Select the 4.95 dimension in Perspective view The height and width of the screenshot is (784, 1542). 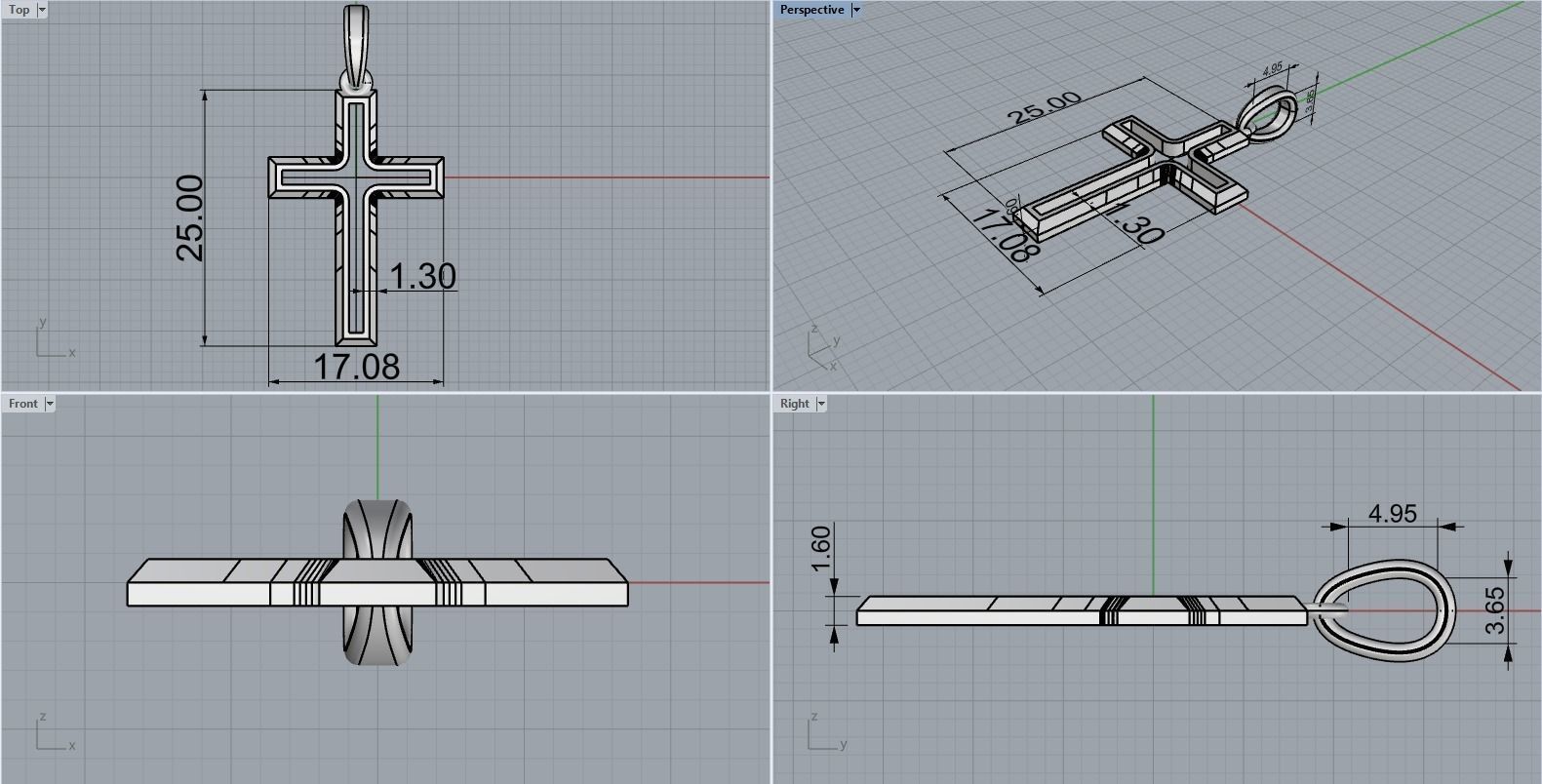point(1272,69)
